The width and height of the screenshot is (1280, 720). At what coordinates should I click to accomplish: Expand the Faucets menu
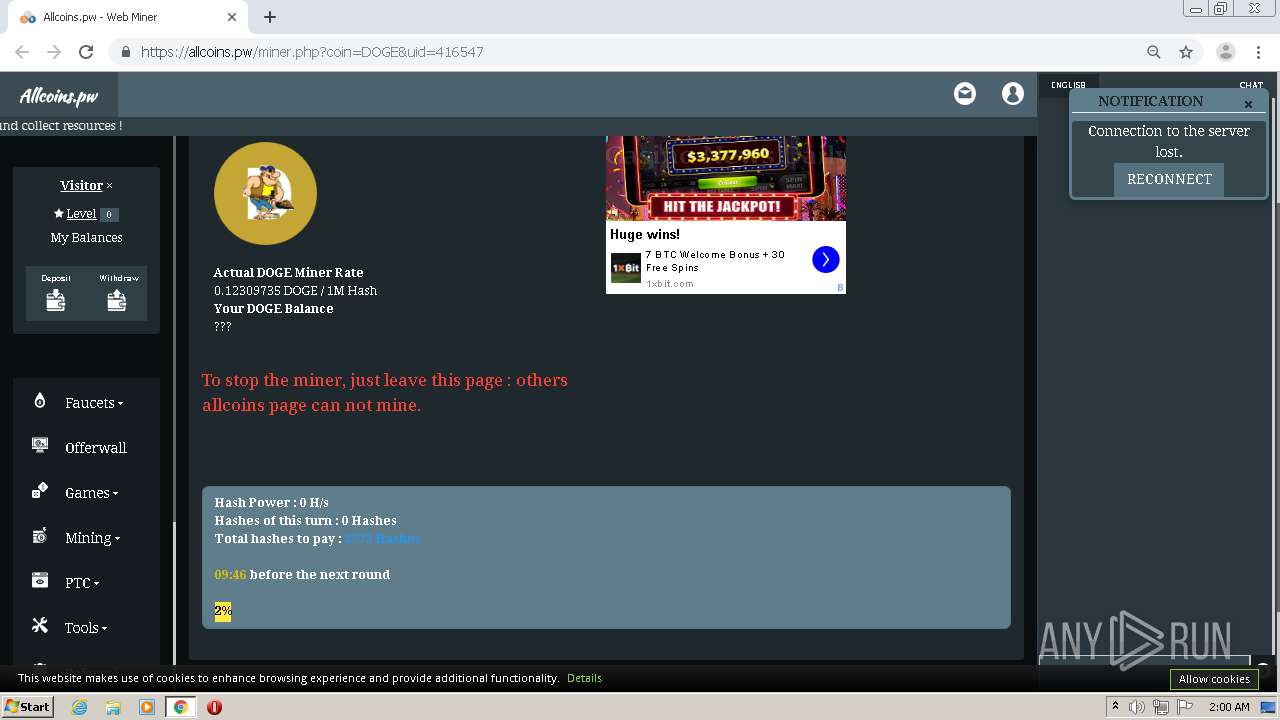pyautogui.click(x=94, y=403)
